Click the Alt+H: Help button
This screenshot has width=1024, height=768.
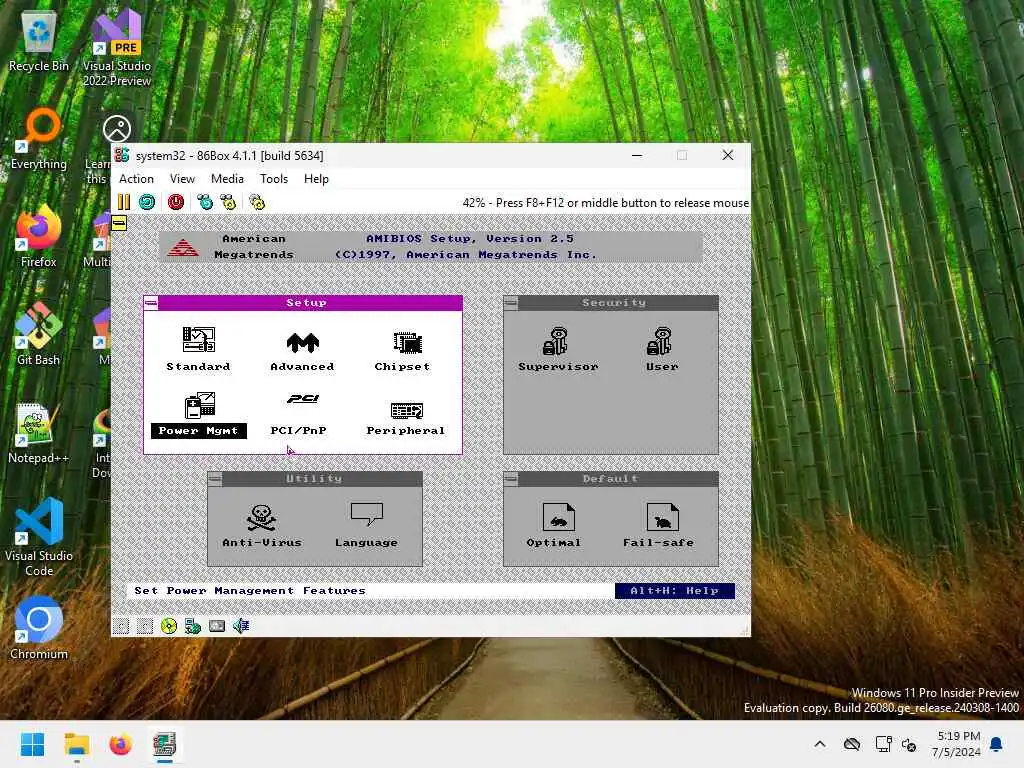pos(675,590)
